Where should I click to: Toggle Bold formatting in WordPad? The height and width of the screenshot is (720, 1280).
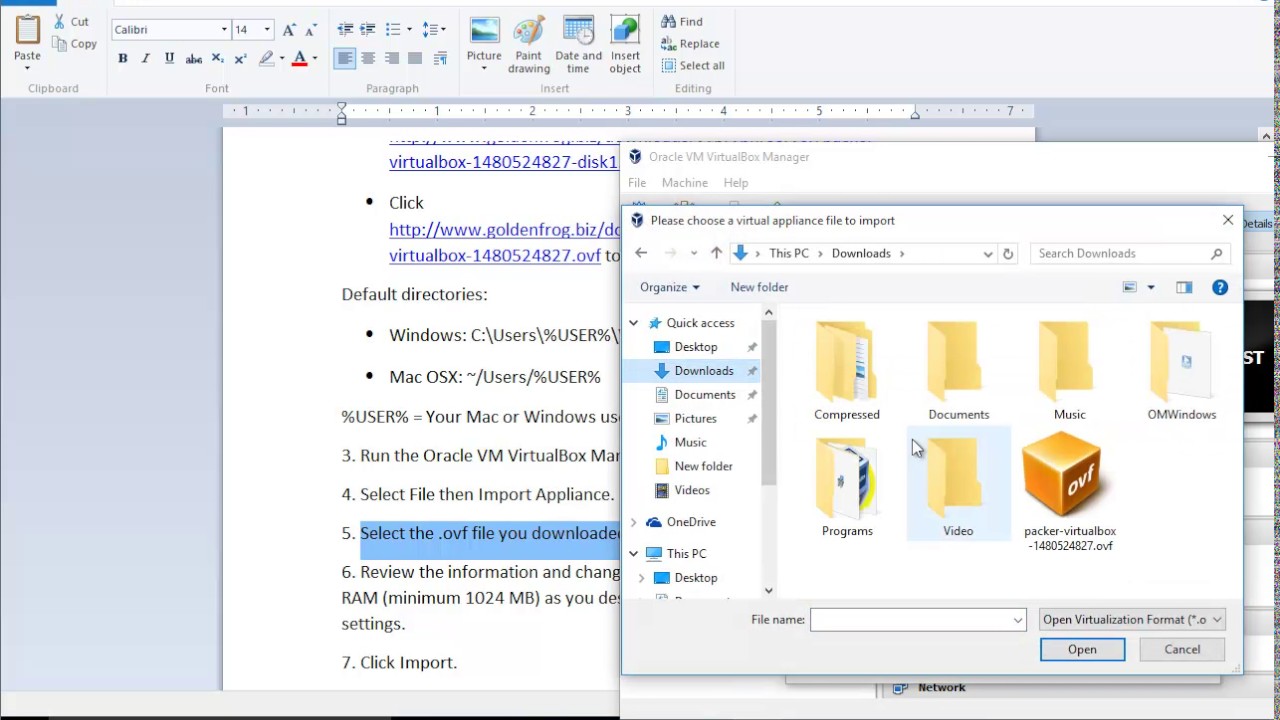122,59
